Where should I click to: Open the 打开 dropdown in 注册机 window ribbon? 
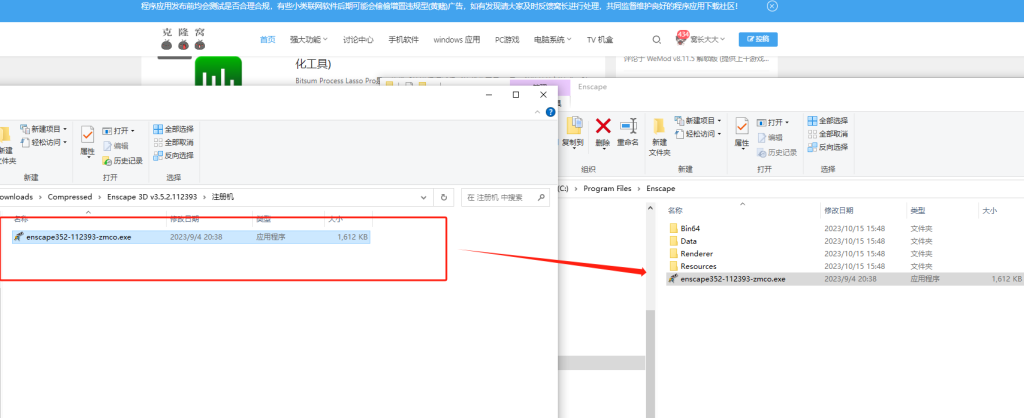pyautogui.click(x=119, y=131)
